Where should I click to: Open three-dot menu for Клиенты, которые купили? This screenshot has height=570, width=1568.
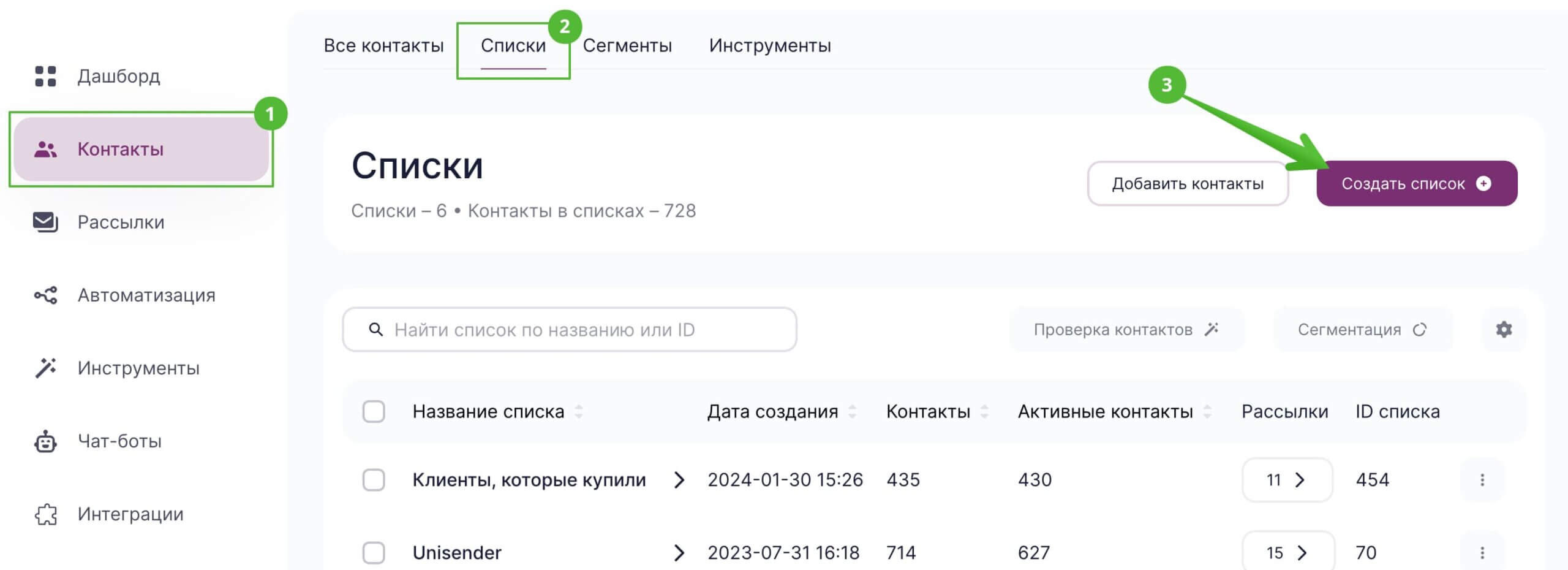tap(1482, 480)
